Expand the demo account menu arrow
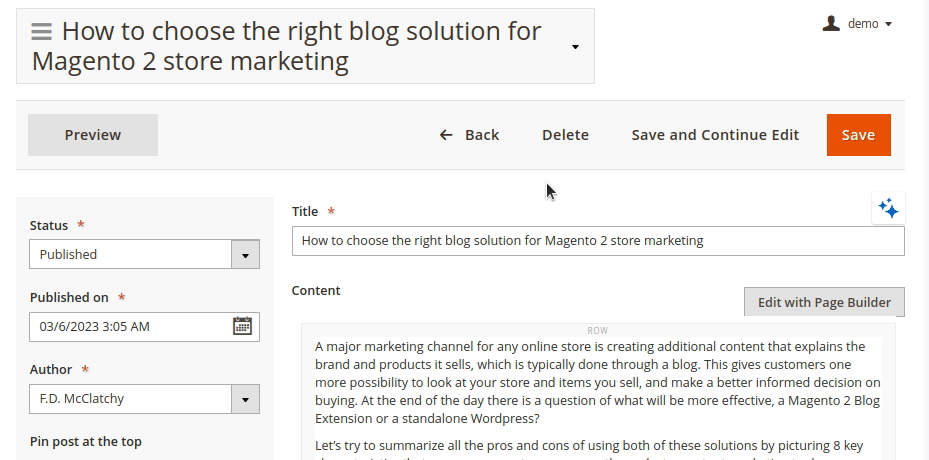This screenshot has height=460, width=929. (x=889, y=24)
